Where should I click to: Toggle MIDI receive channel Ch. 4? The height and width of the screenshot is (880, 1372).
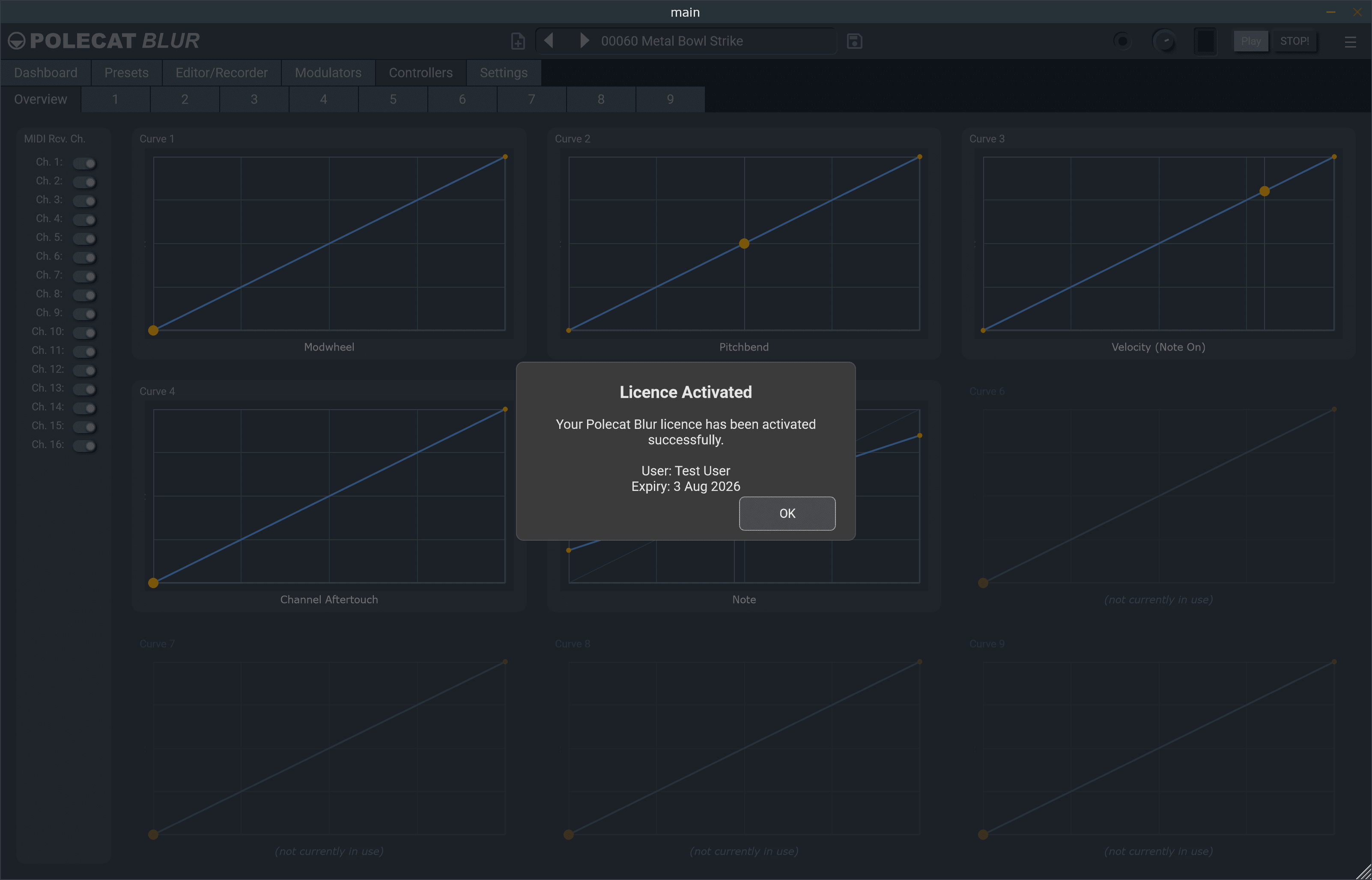pyautogui.click(x=84, y=220)
